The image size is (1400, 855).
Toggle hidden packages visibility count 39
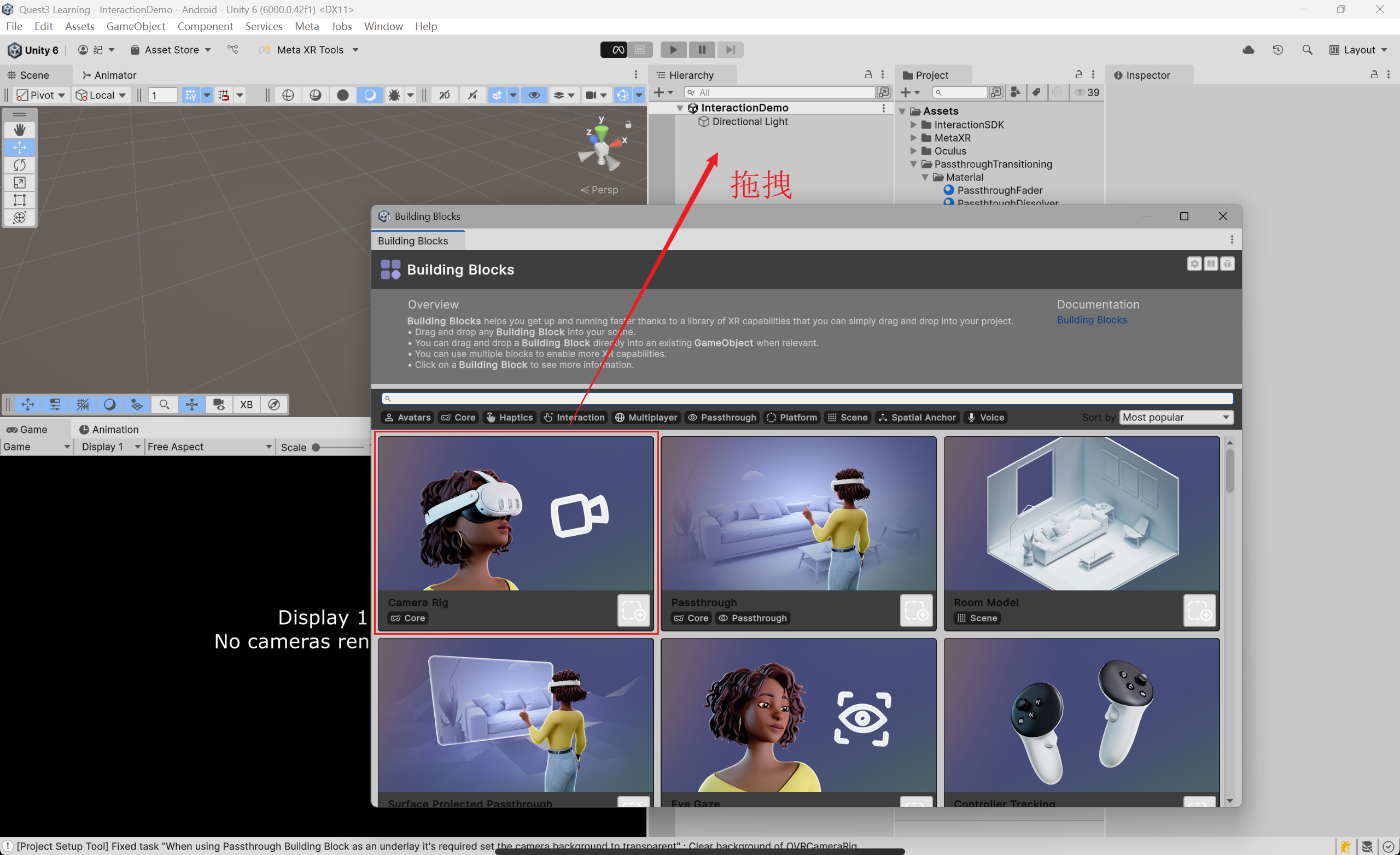point(1088,92)
